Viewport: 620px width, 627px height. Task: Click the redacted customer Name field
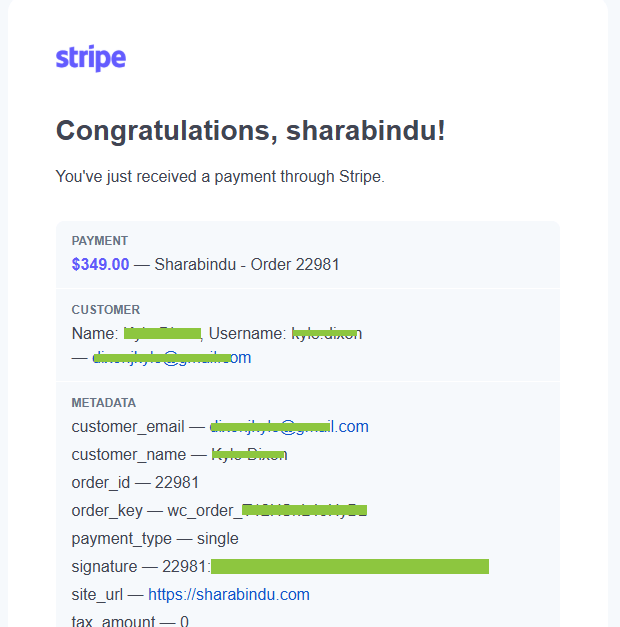click(162, 333)
